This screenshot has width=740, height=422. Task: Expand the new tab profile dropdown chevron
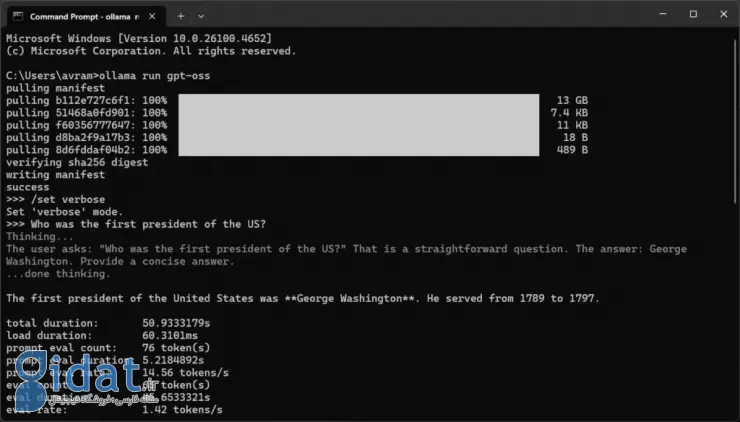[x=201, y=16]
